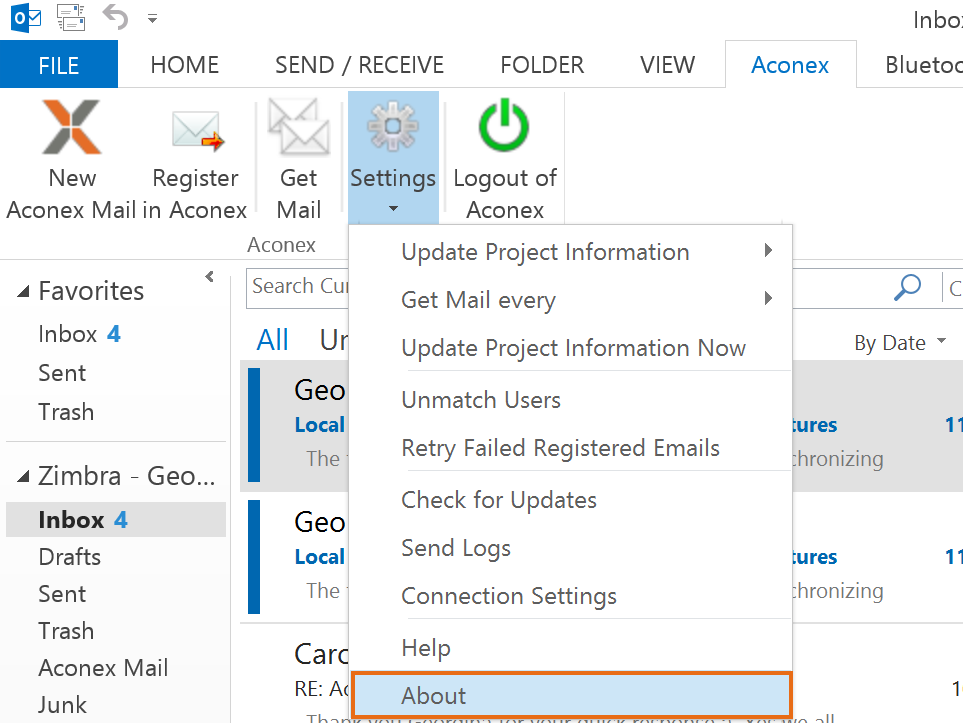
Task: Open the Customize Quick Access Toolbar arrow
Action: pyautogui.click(x=152, y=18)
